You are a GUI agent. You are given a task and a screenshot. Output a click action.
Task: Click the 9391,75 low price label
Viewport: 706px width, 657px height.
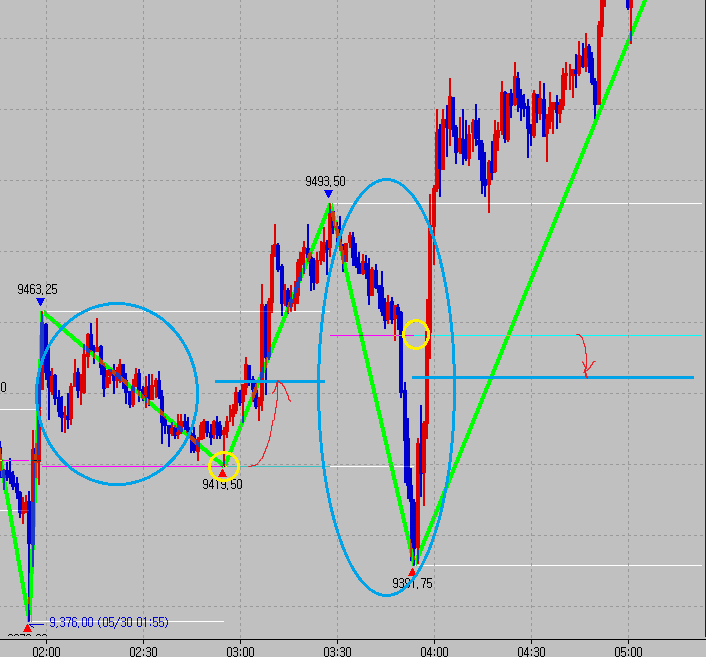(412, 584)
